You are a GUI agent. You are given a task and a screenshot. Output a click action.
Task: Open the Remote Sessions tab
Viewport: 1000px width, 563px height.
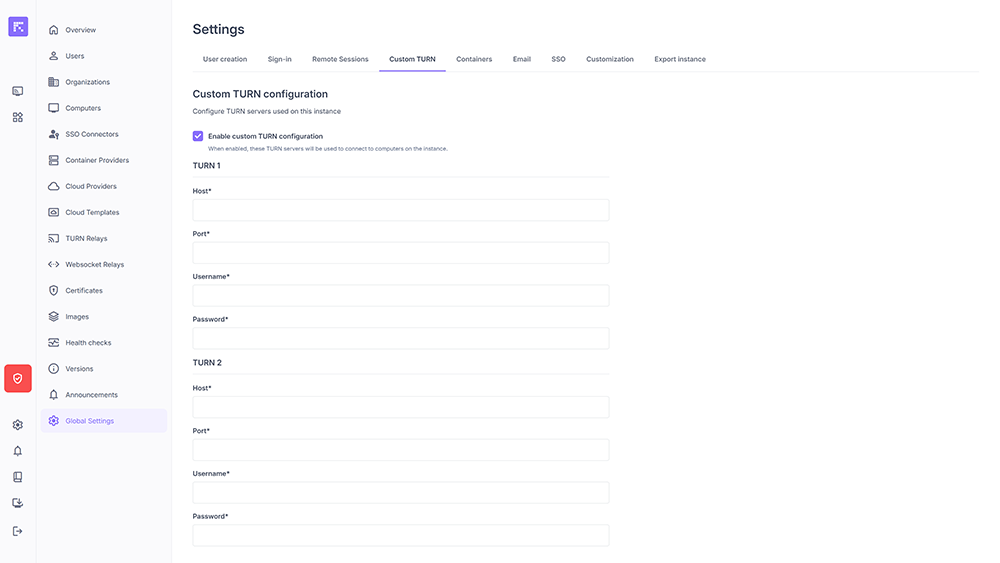(x=340, y=59)
